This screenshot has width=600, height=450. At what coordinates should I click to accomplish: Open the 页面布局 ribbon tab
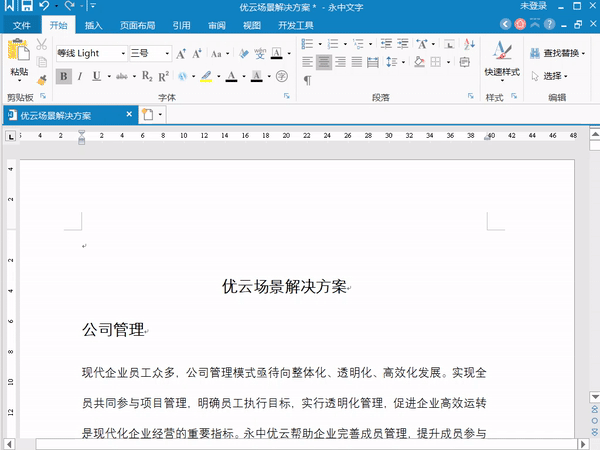point(137,26)
